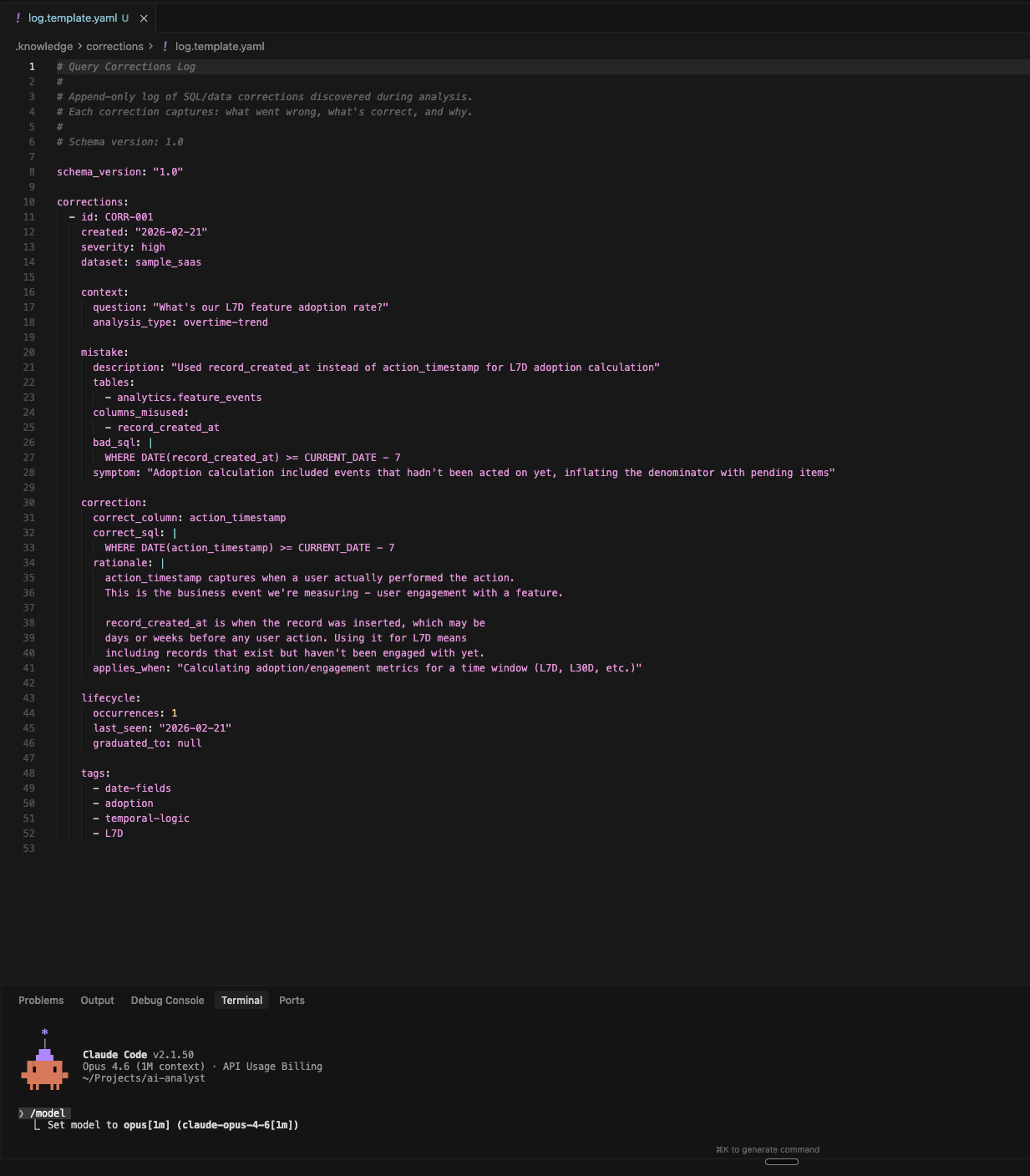
Task: Open the .knowledge breadcrumb dropdown
Action: pyautogui.click(x=42, y=46)
